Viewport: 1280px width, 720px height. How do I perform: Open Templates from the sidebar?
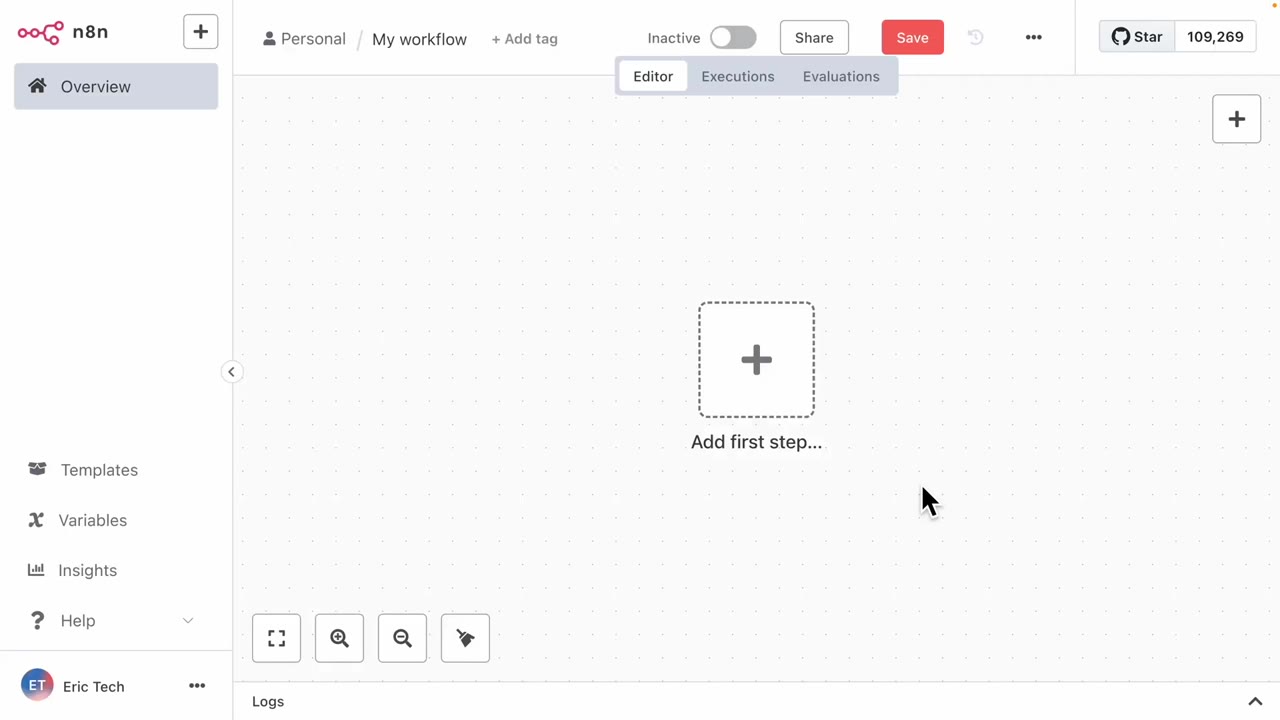tap(99, 470)
